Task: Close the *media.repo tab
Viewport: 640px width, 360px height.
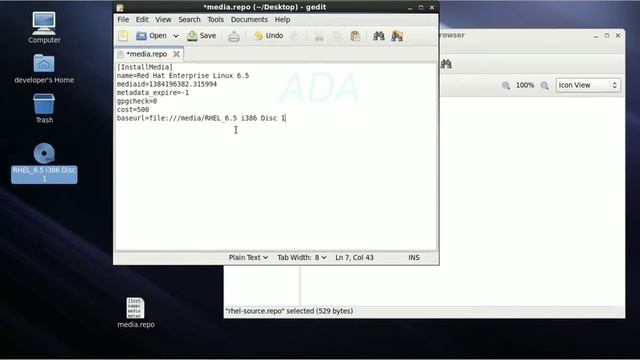Action: point(176,54)
